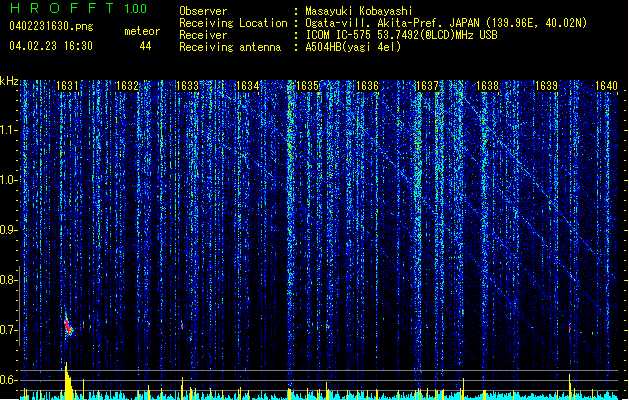Click observer name Masayuki Kobayashi
Viewport: 629px width, 400px height.
pos(359,11)
